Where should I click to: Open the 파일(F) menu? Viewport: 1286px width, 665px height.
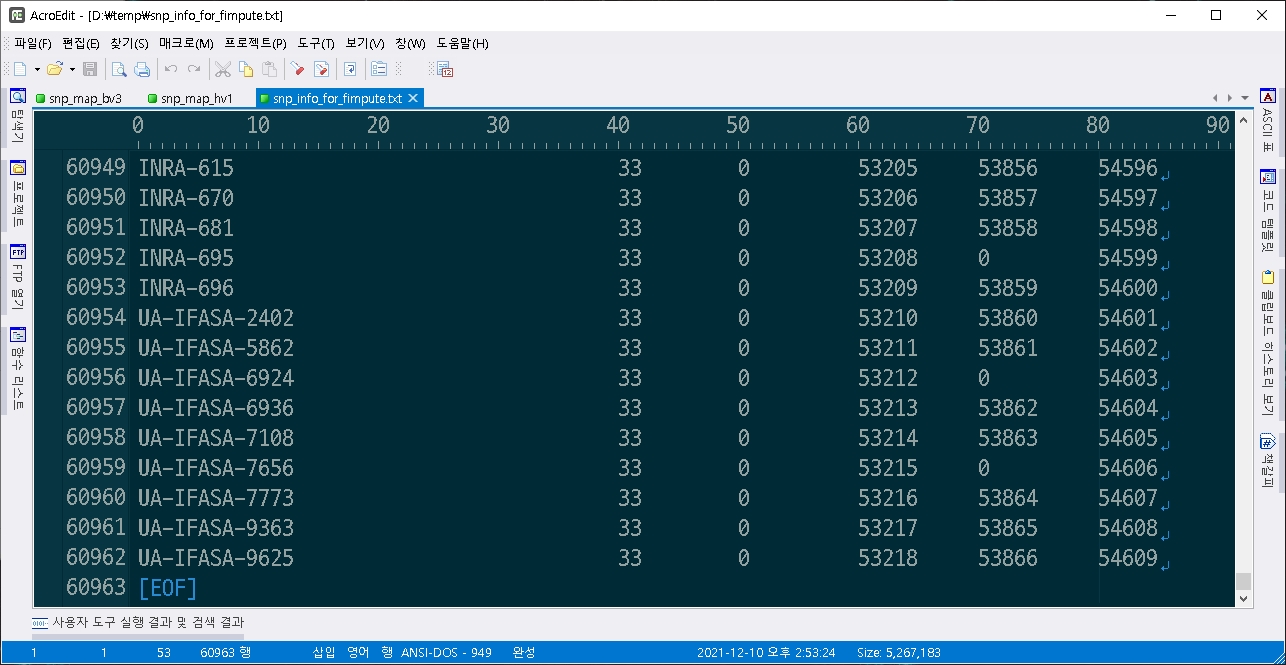pyautogui.click(x=33, y=43)
